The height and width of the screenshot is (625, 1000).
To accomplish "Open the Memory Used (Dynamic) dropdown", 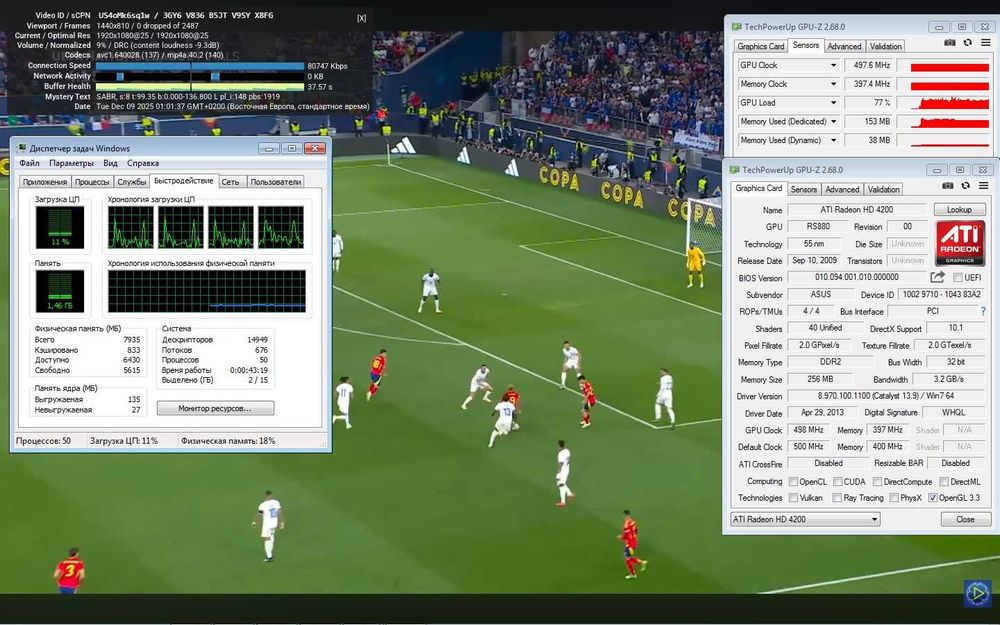I will tap(833, 140).
